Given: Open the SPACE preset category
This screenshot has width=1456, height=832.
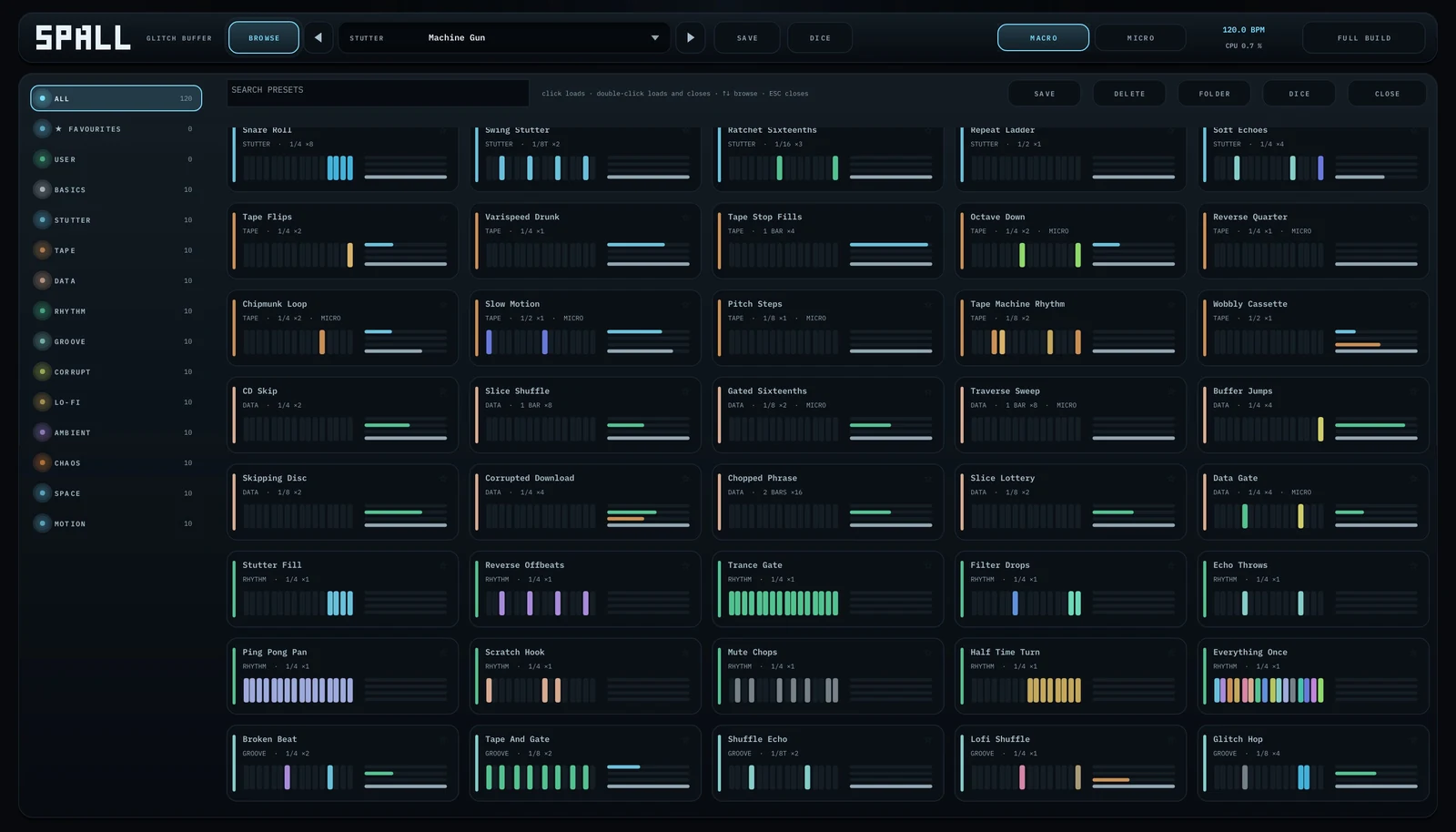Looking at the screenshot, I should (116, 493).
